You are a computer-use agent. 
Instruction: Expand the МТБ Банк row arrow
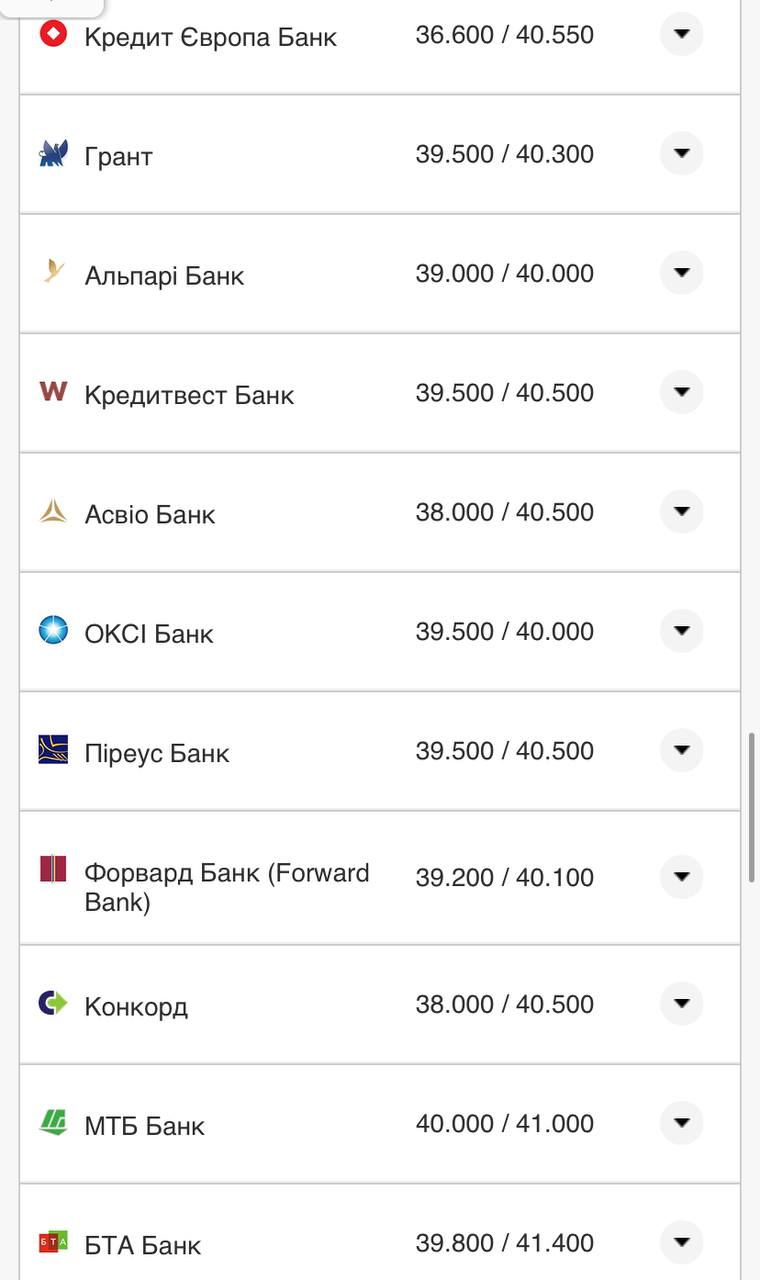click(x=682, y=1123)
